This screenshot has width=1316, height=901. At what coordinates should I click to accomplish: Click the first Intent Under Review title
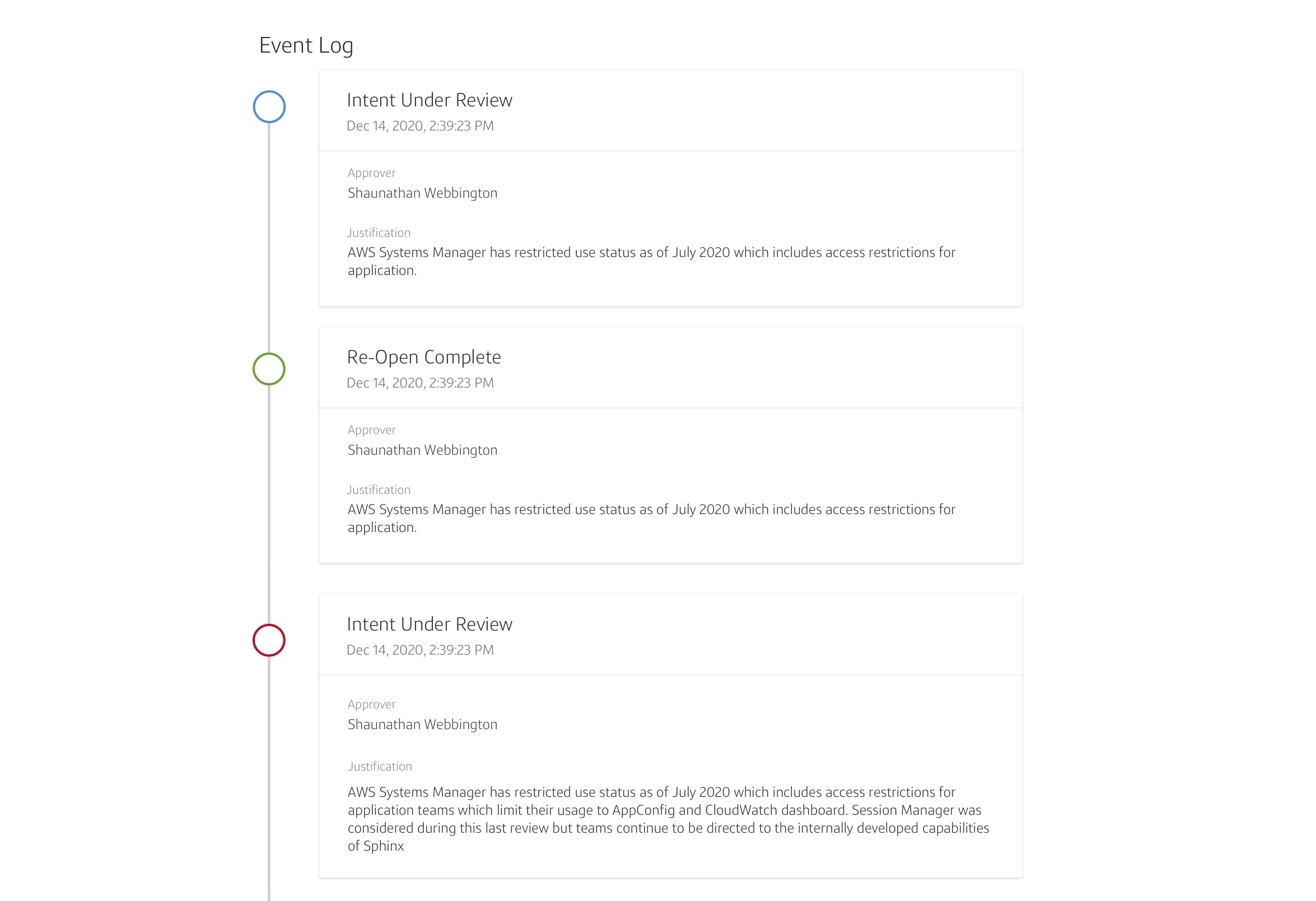pyautogui.click(x=429, y=100)
